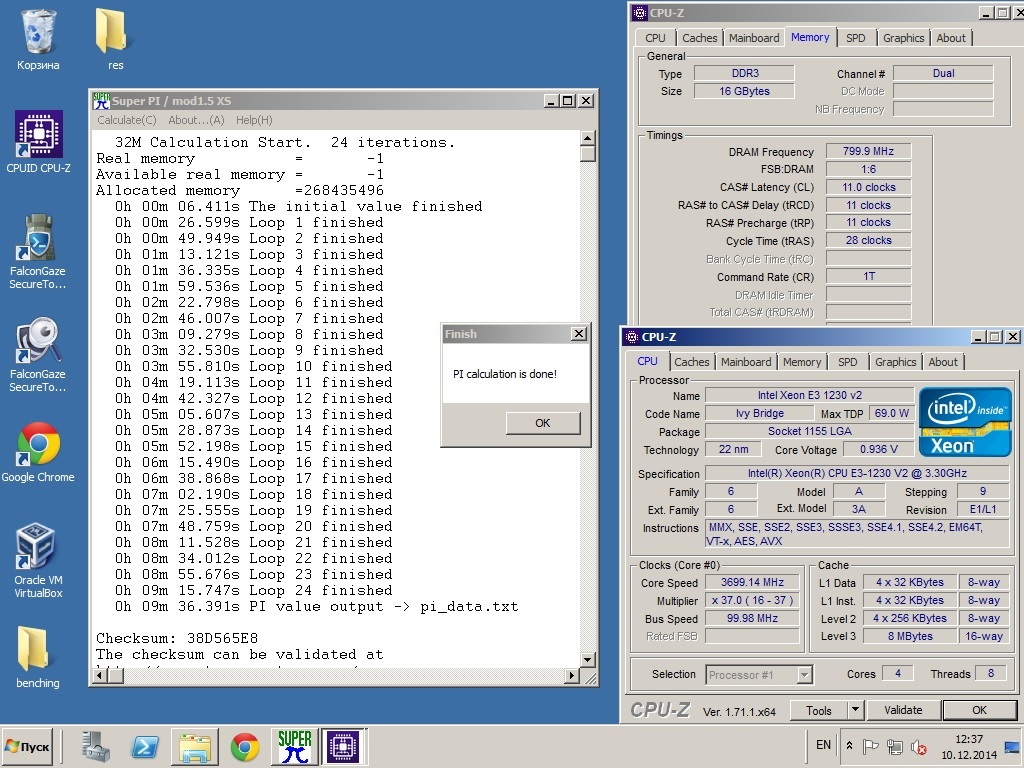Screen dimensions: 1024x768
Task: Switch to SPD tab in lower CPU-Z window
Action: 848,362
